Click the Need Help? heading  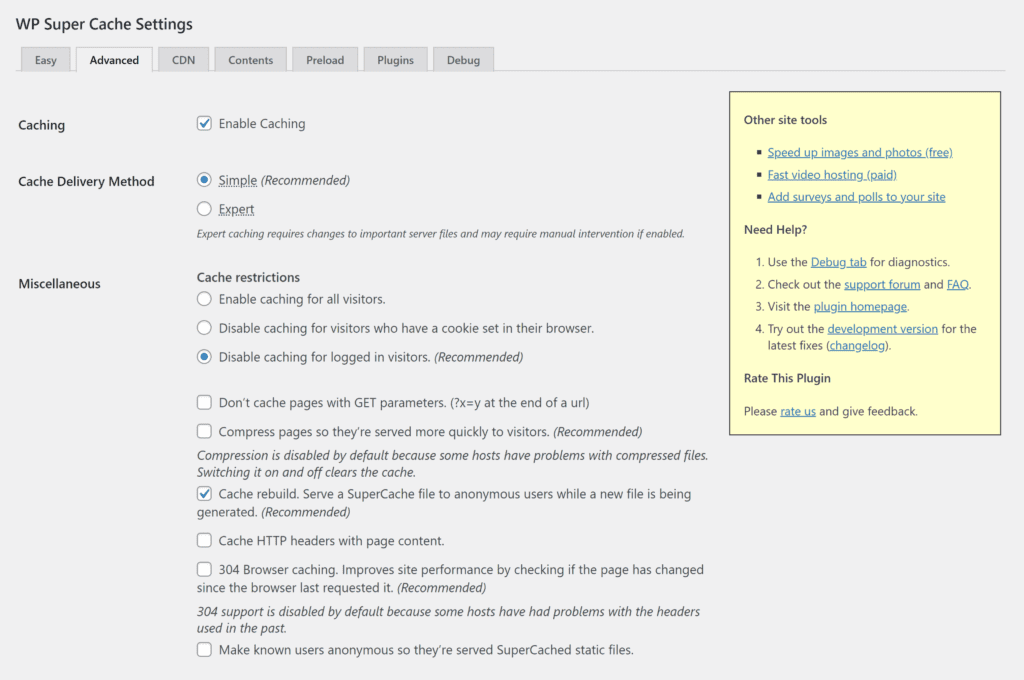point(775,229)
